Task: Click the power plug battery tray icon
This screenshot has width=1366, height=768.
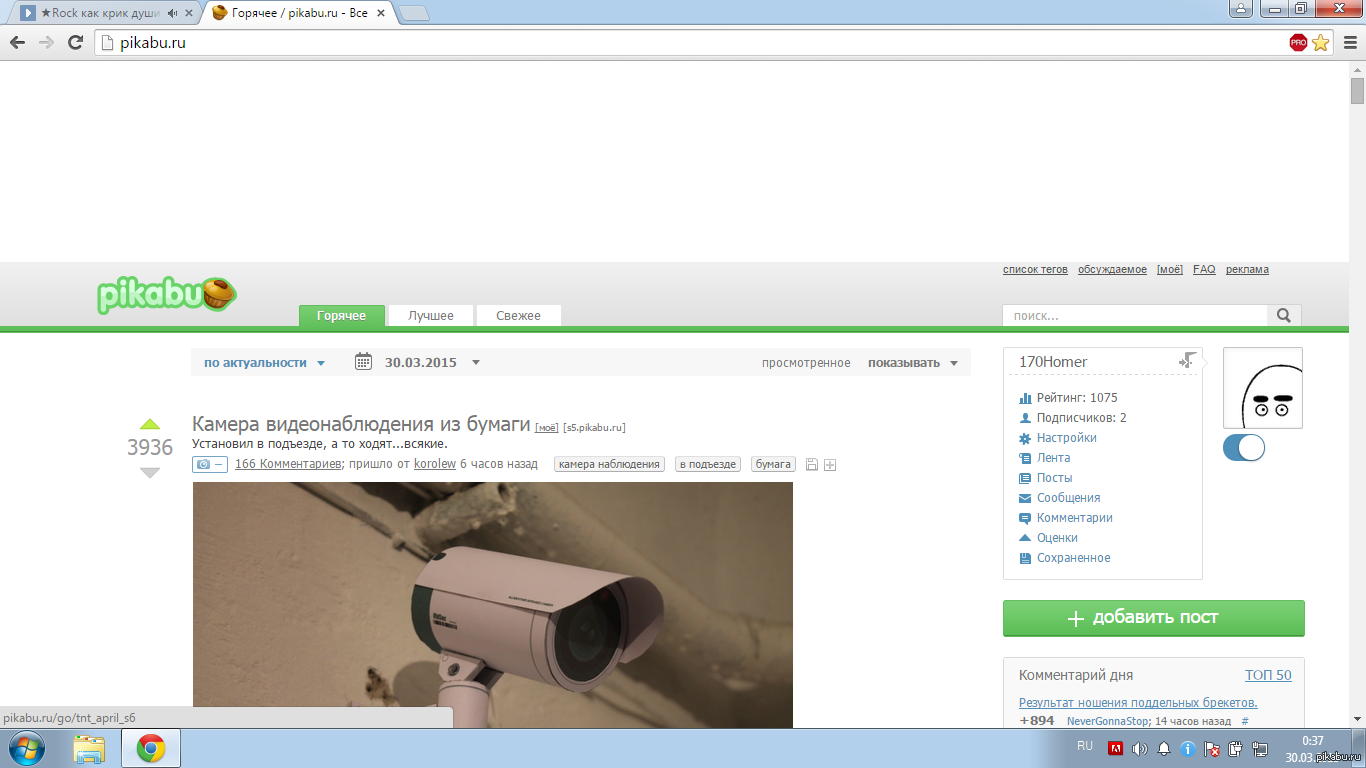Action: (1236, 748)
